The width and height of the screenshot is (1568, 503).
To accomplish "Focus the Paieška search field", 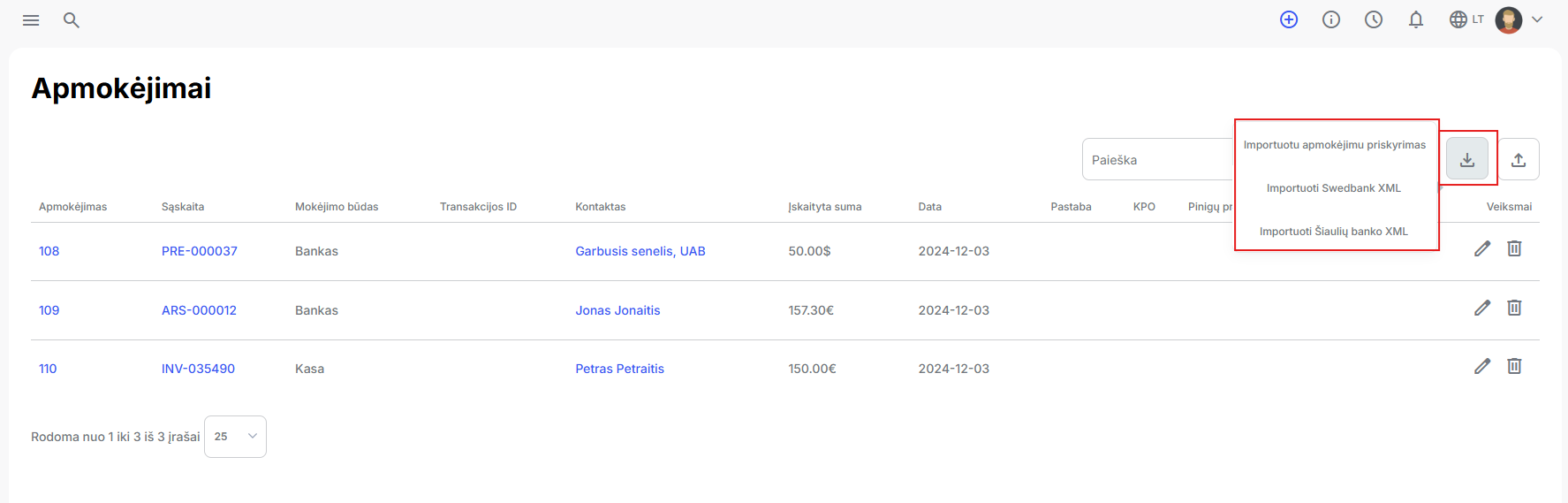I will click(1158, 159).
